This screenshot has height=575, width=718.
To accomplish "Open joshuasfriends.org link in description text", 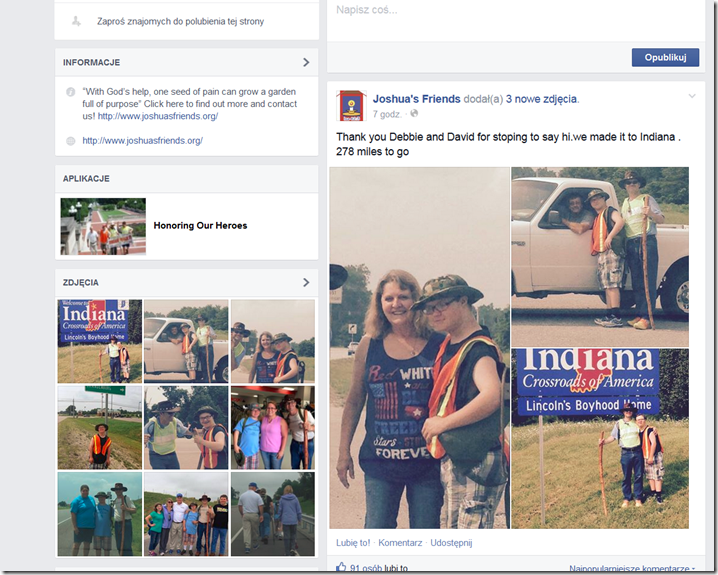I will point(158,116).
